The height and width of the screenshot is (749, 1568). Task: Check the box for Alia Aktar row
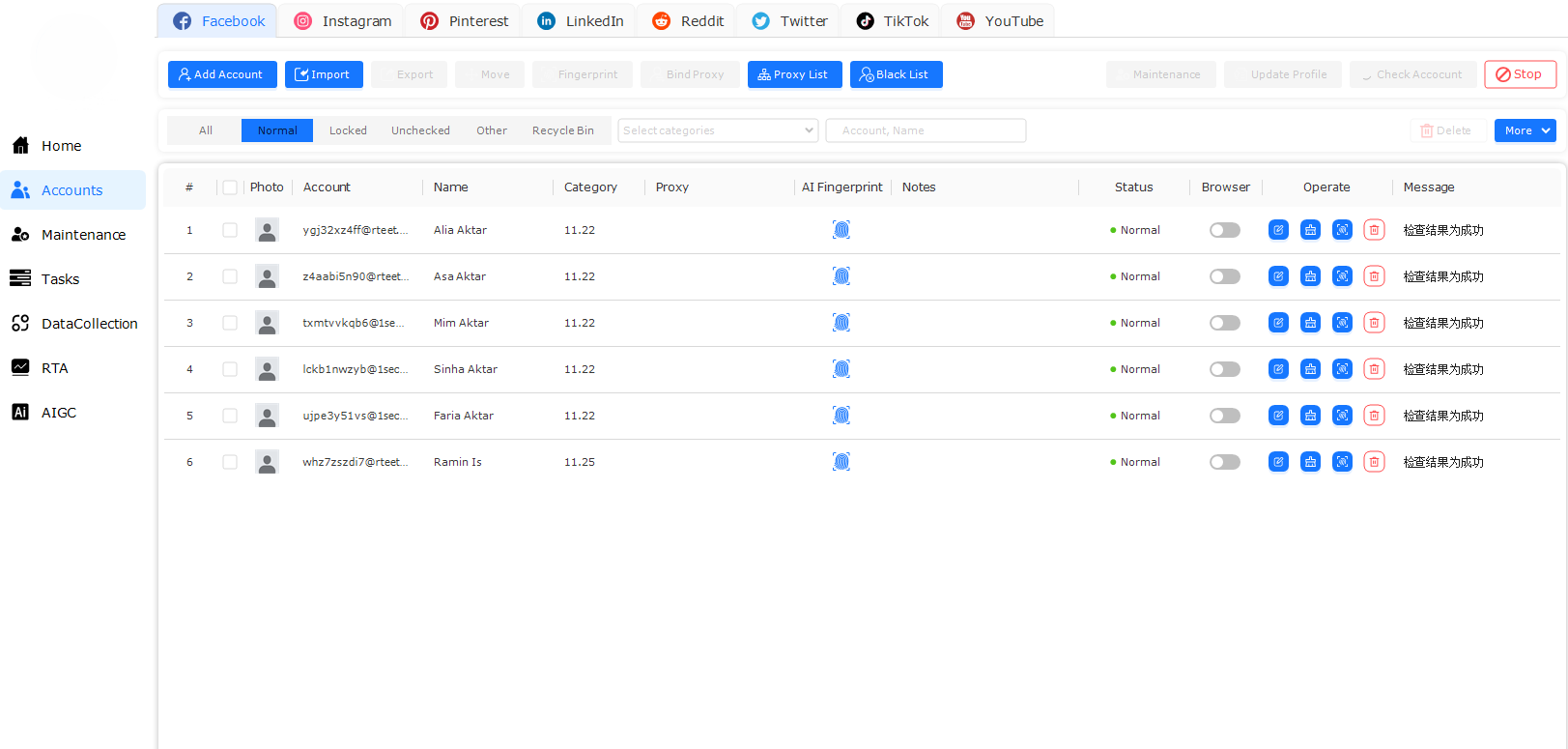coord(230,230)
